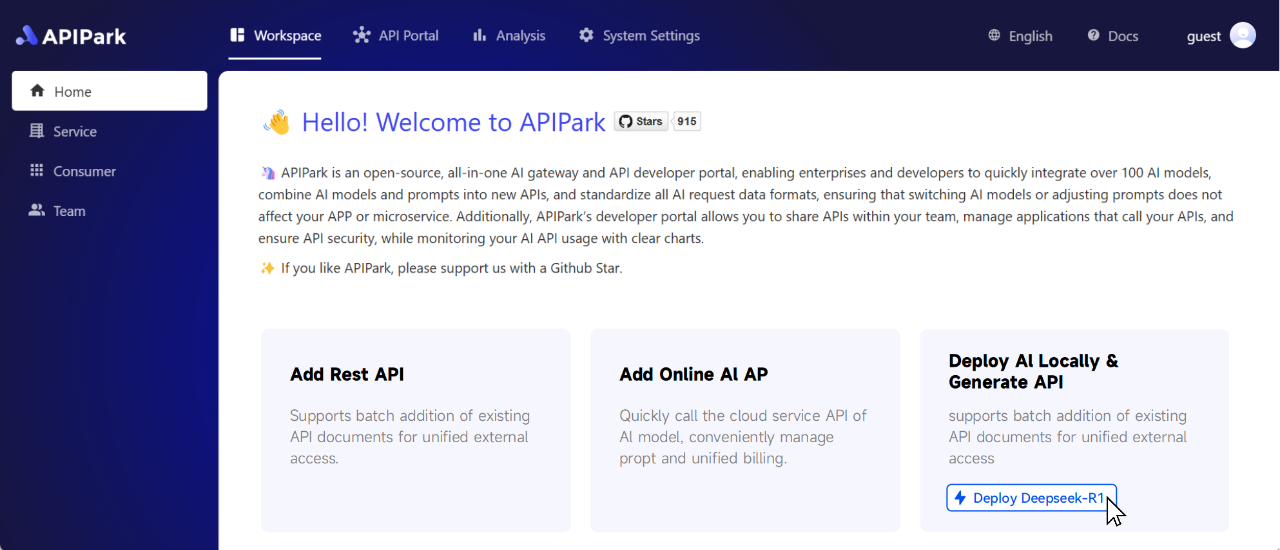The image size is (1280, 550).
Task: Click the 915 star count badge
Action: tap(687, 122)
